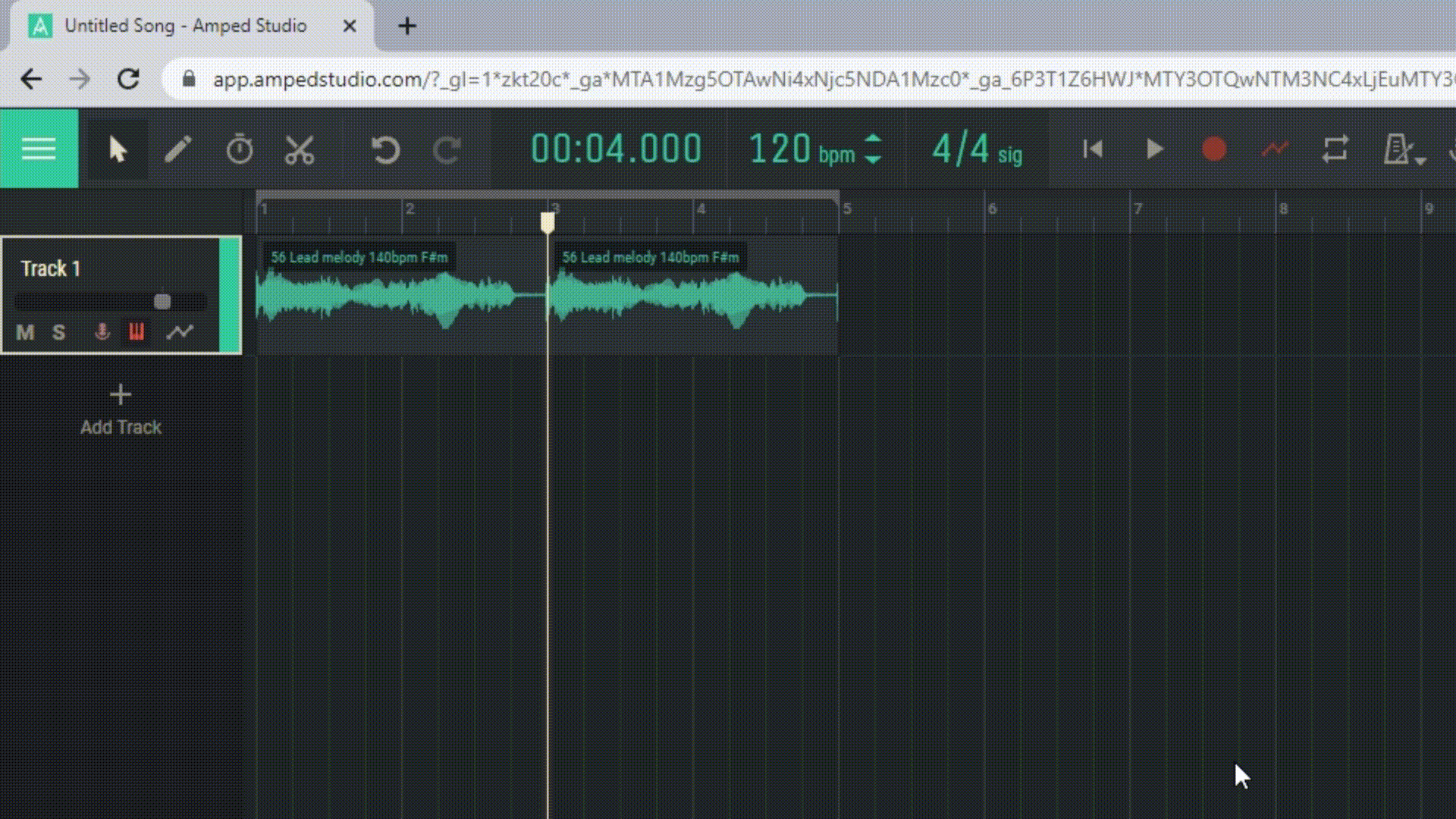Select the pencil draw tool
1456x819 pixels.
point(178,149)
